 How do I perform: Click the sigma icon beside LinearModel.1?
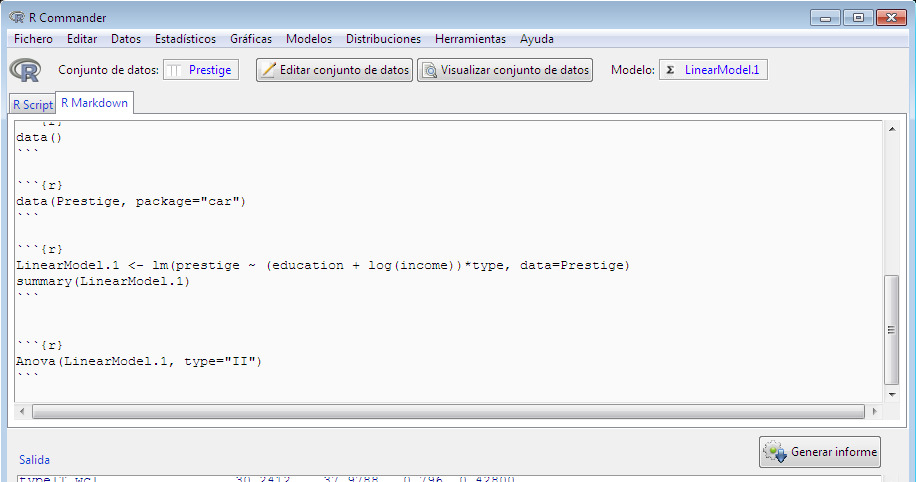point(670,70)
